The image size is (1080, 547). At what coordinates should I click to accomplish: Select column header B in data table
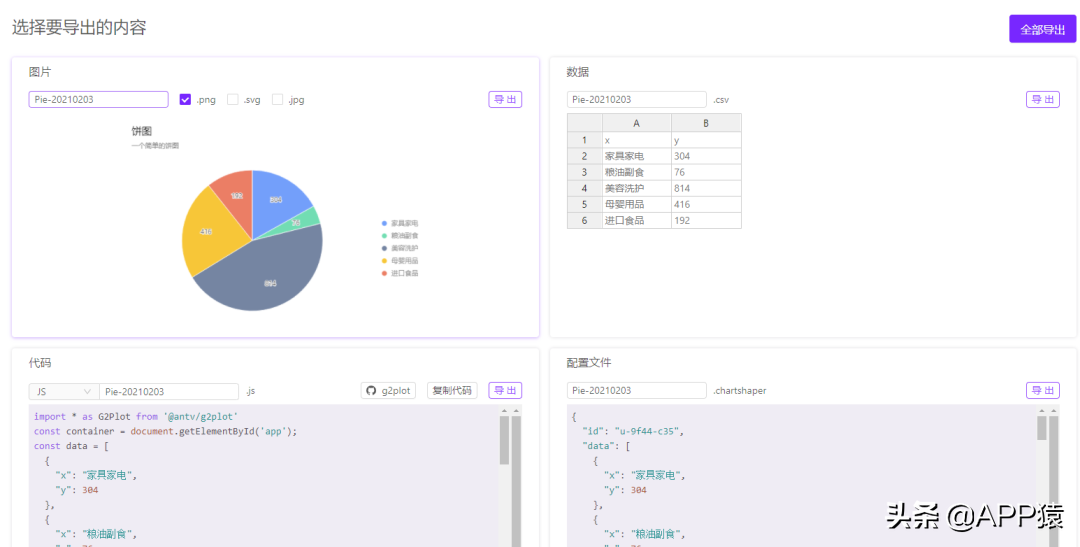(x=706, y=123)
